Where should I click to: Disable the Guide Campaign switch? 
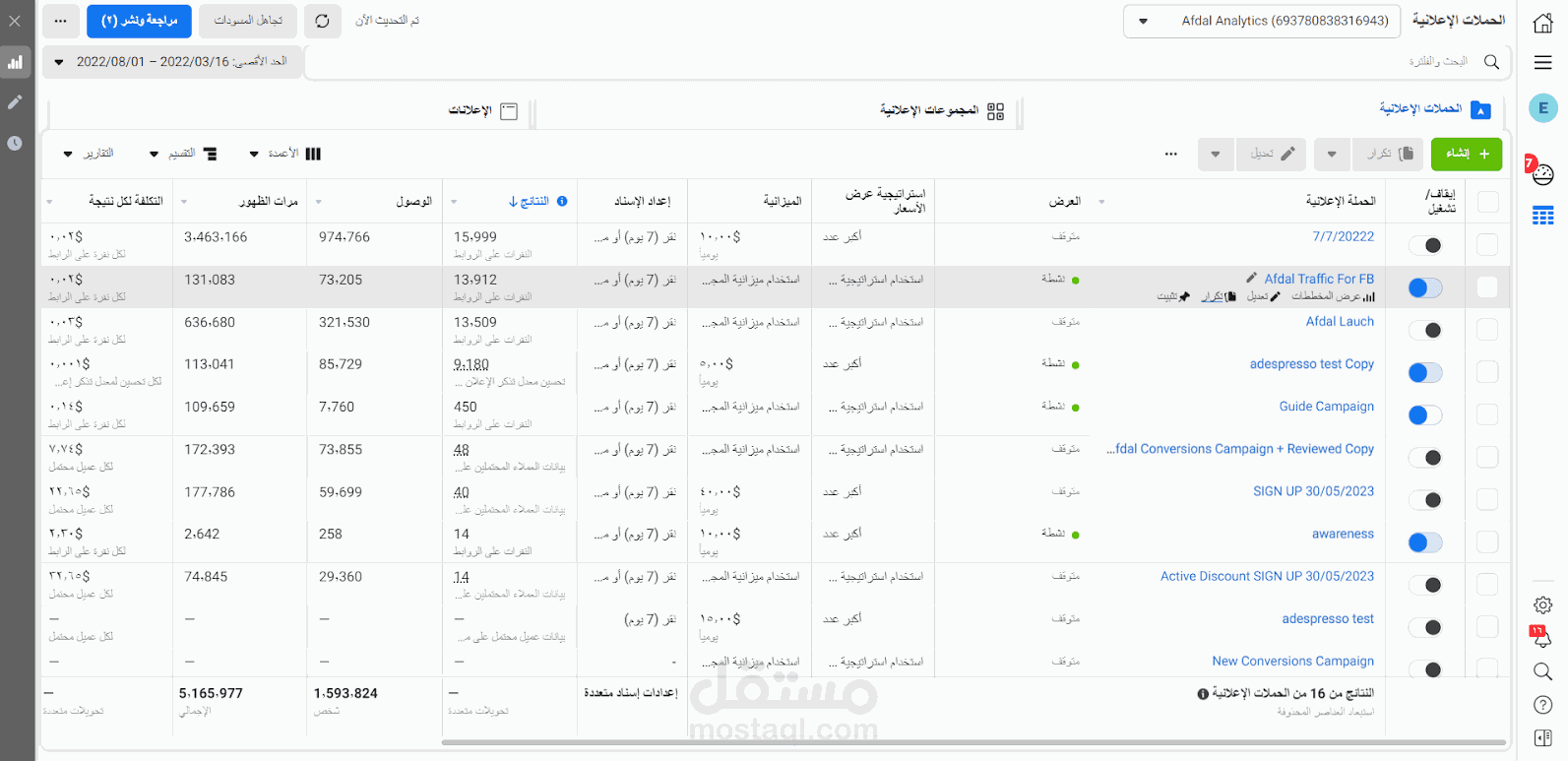pos(1425,414)
